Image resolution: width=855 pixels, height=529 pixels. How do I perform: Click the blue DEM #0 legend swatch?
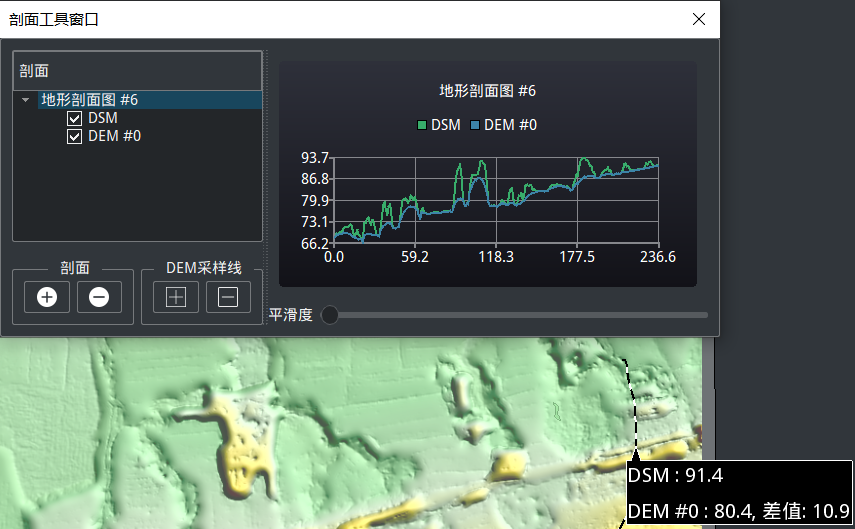pyautogui.click(x=474, y=125)
